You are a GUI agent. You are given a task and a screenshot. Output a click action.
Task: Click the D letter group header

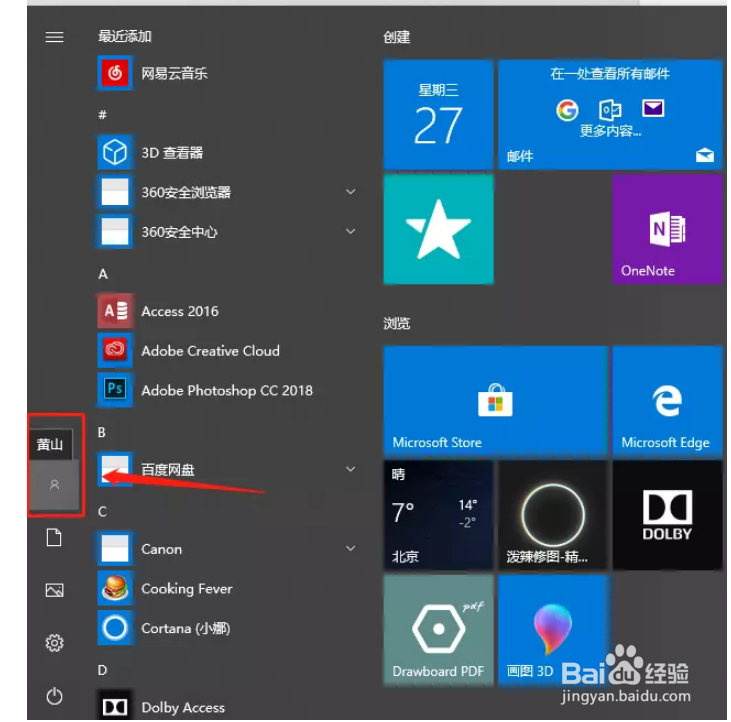(102, 670)
